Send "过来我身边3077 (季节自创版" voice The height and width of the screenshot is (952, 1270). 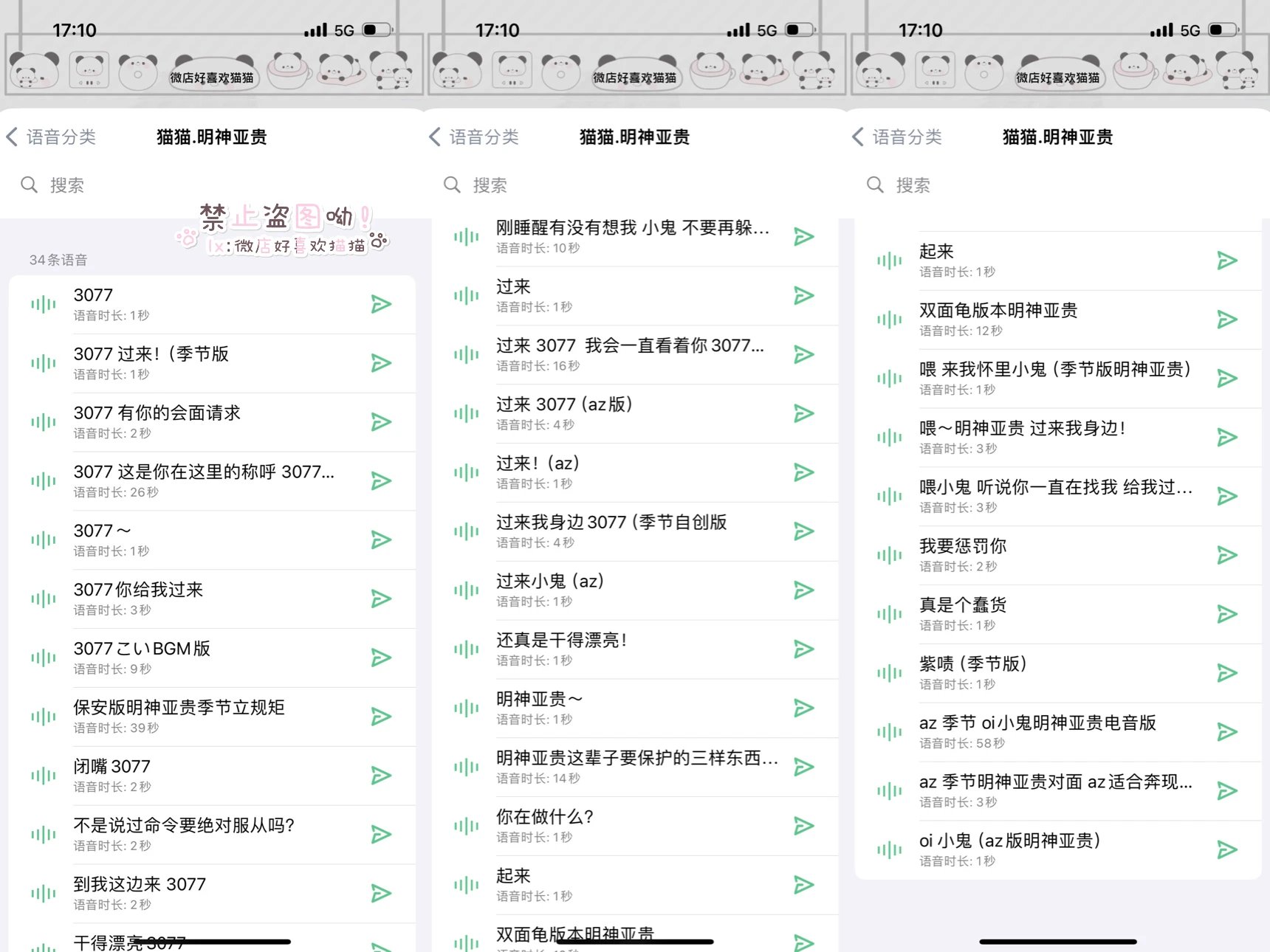(803, 531)
